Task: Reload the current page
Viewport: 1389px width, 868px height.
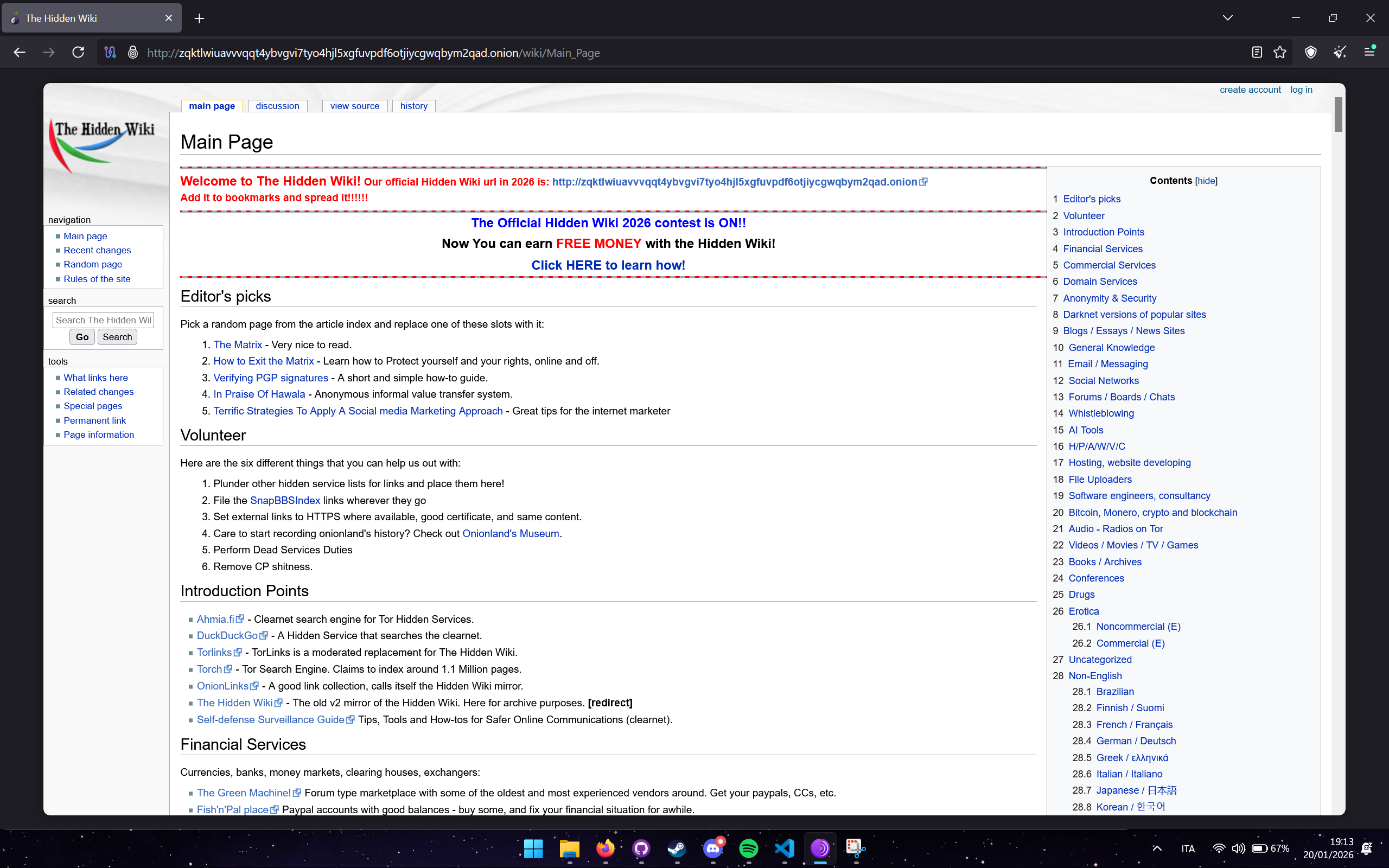Action: tap(78, 53)
